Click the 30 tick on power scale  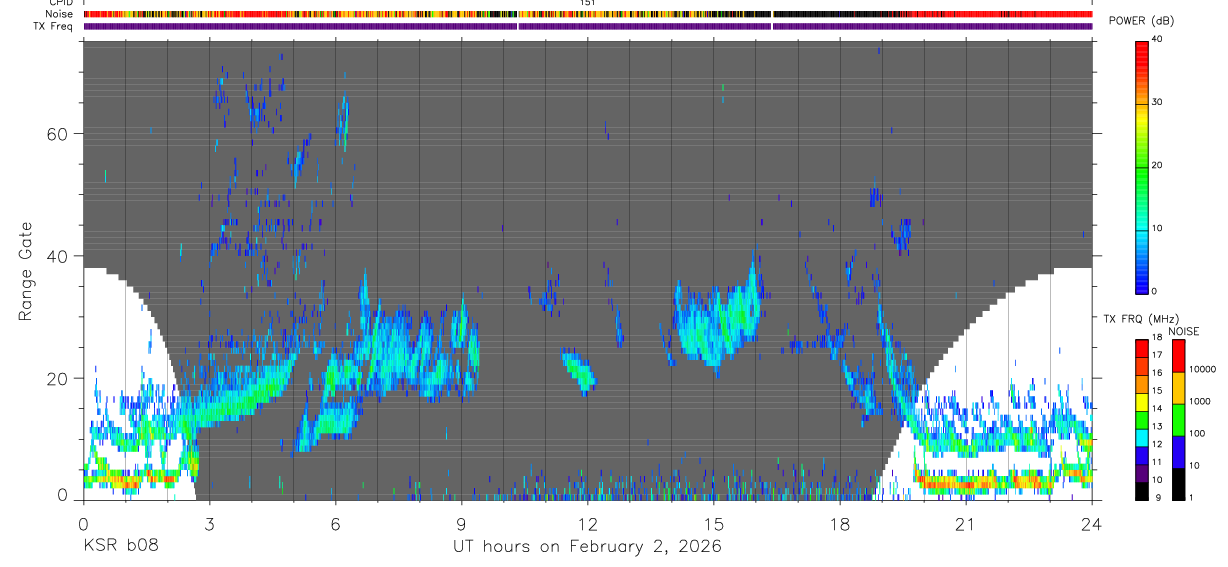1157,103
